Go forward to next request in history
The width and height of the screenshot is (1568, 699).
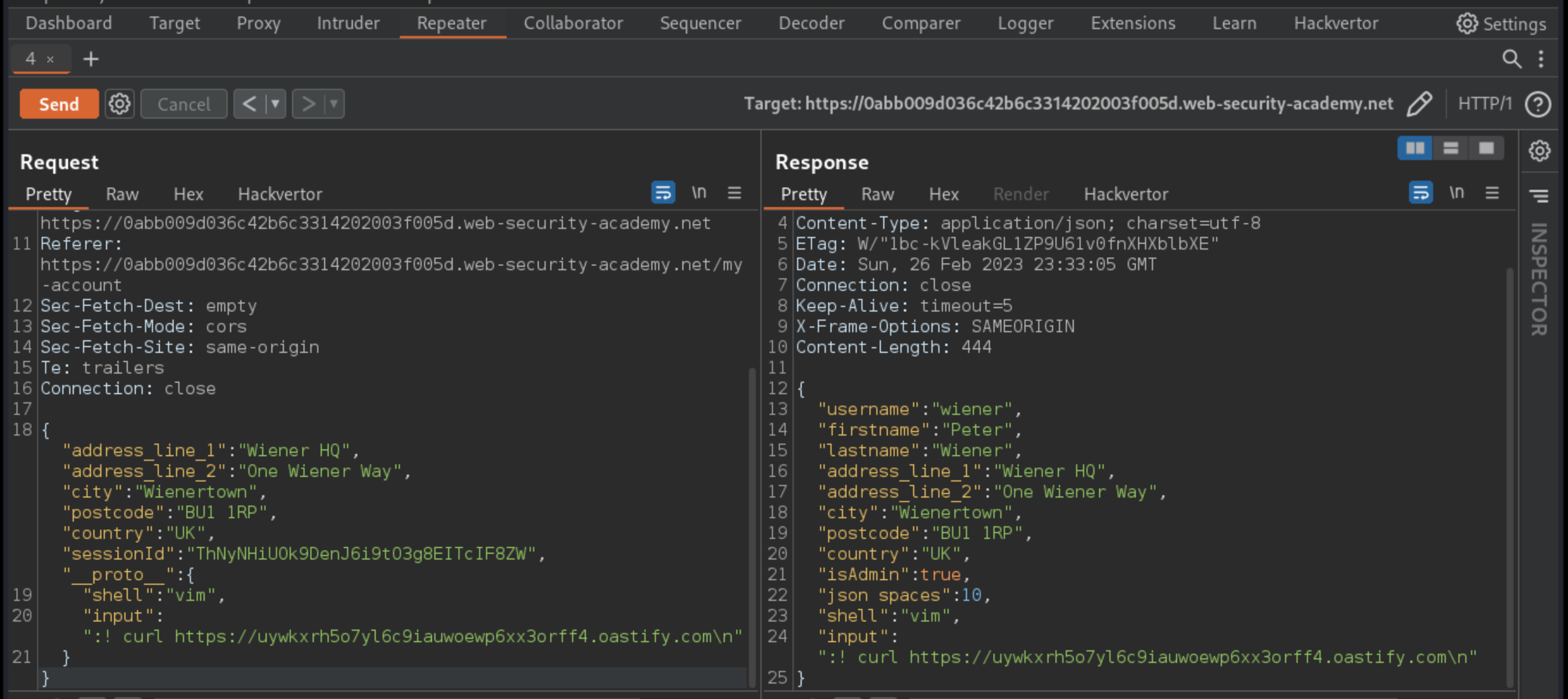308,104
